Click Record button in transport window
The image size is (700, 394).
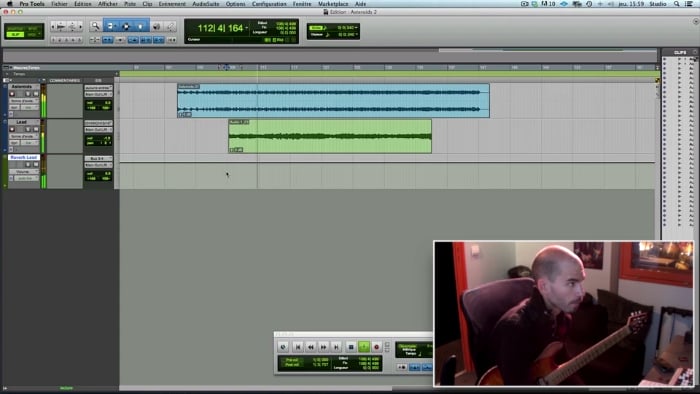point(377,347)
